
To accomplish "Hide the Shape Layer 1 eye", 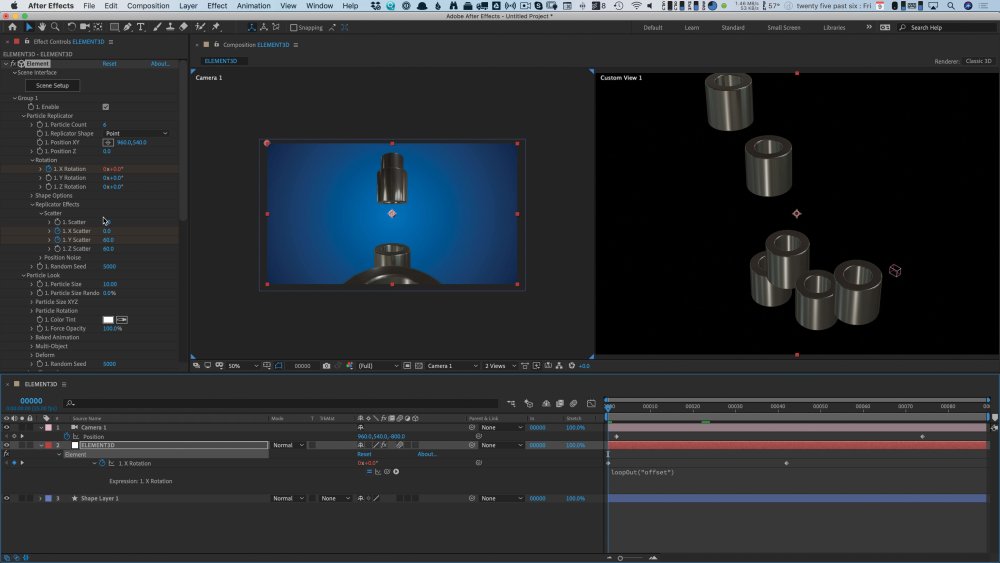I will coord(7,498).
